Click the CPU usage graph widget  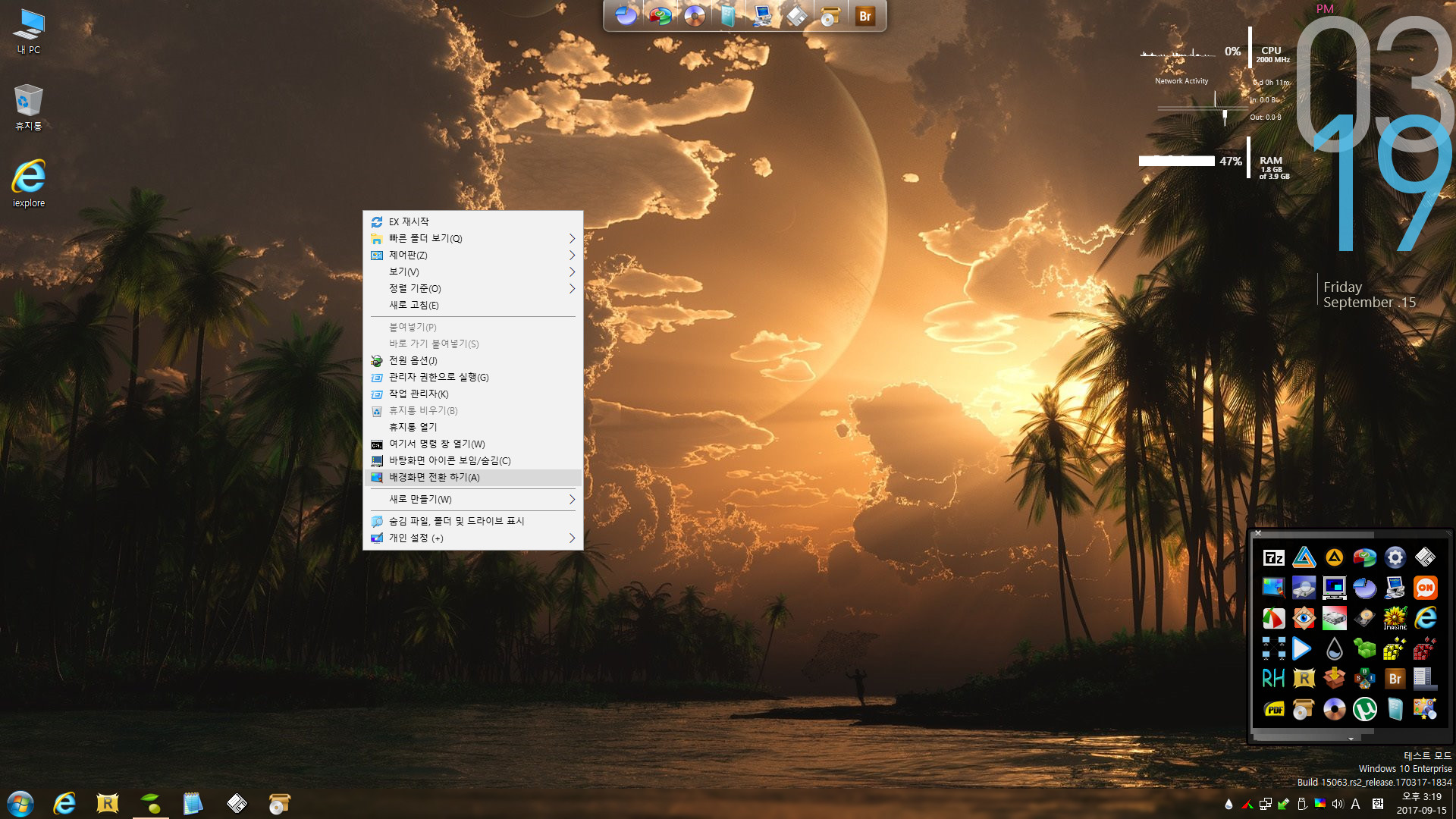[1178, 52]
